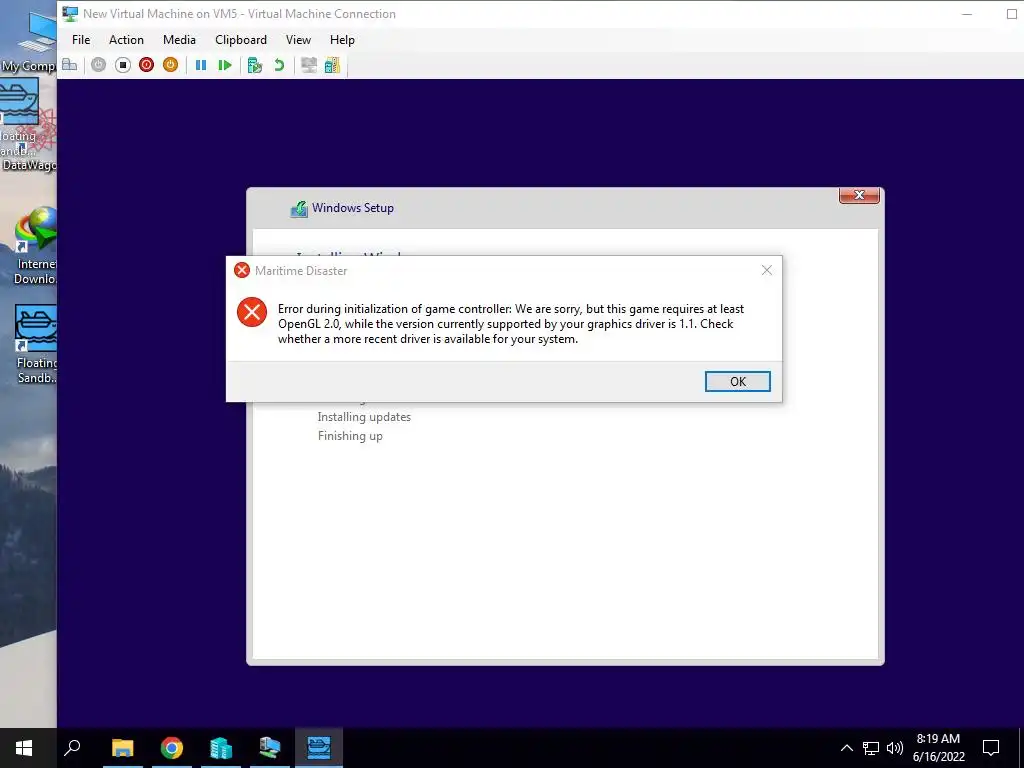Click the 'Finishing up' text

[350, 436]
